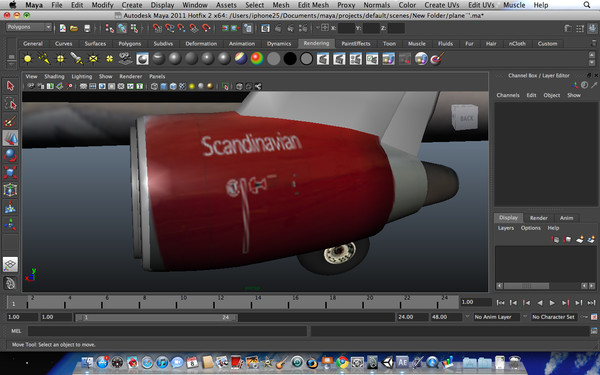
Task: Pick the Paint Selection tool
Action: tap(10, 121)
